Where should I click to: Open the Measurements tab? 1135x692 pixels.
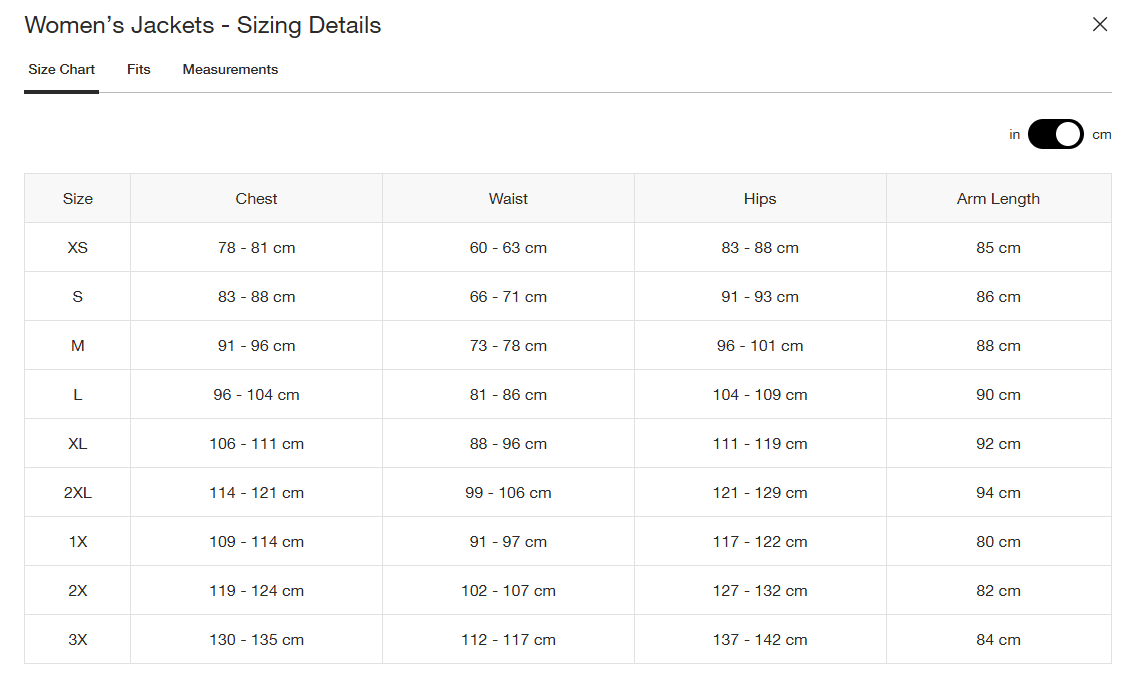(230, 70)
